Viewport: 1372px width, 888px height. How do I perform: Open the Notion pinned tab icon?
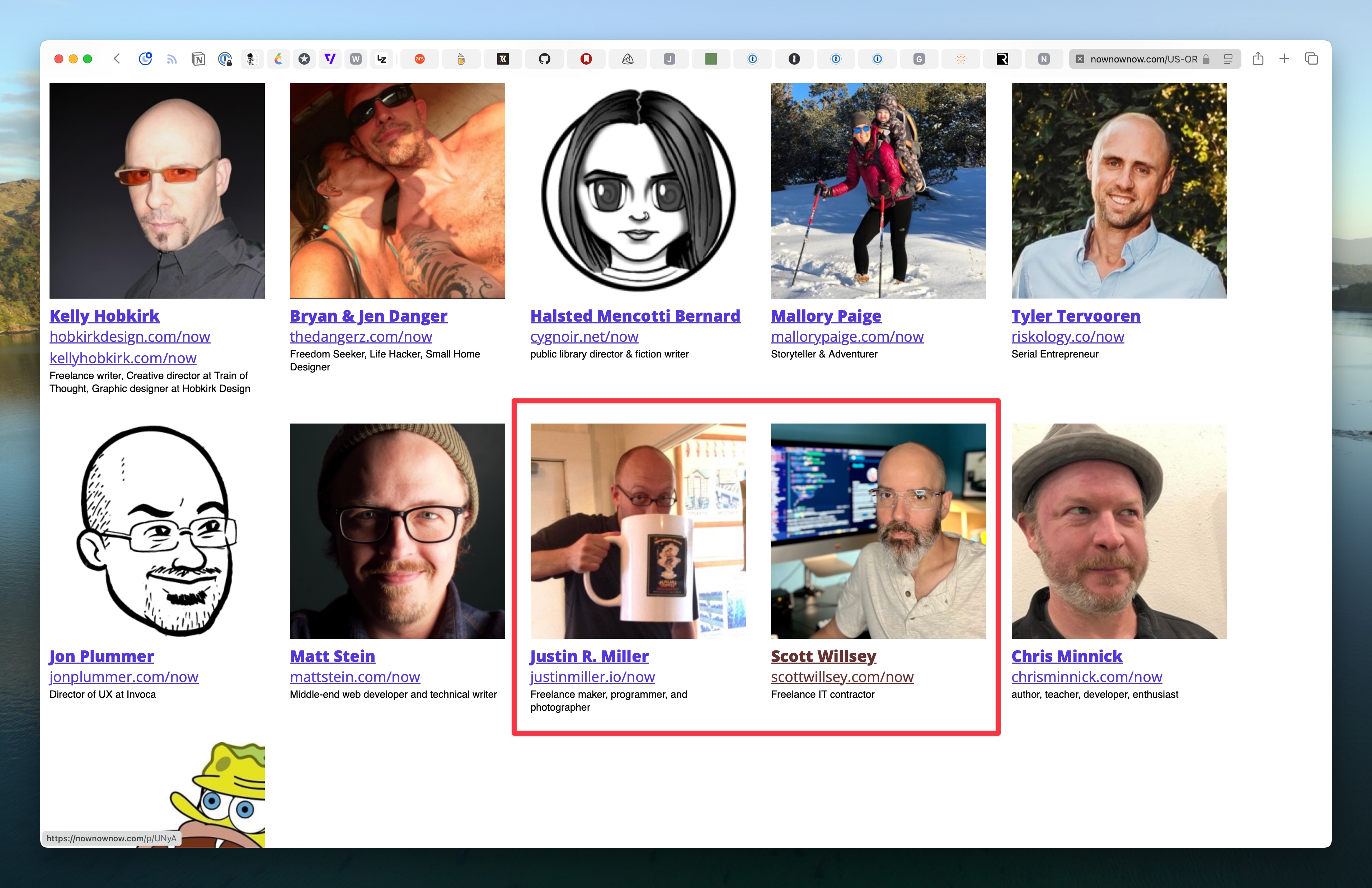click(x=198, y=59)
